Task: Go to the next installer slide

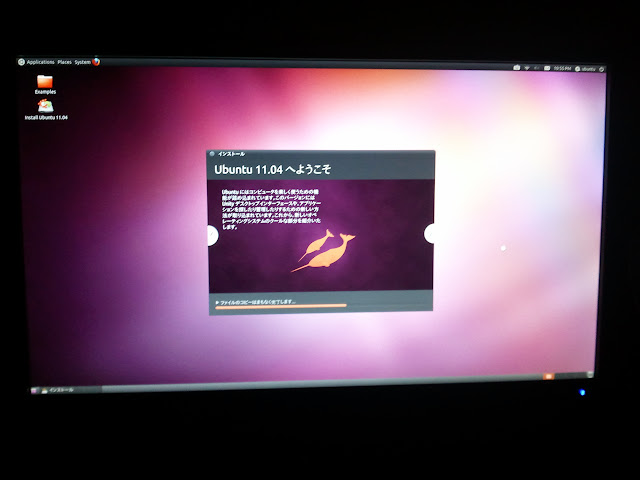Action: pos(429,234)
